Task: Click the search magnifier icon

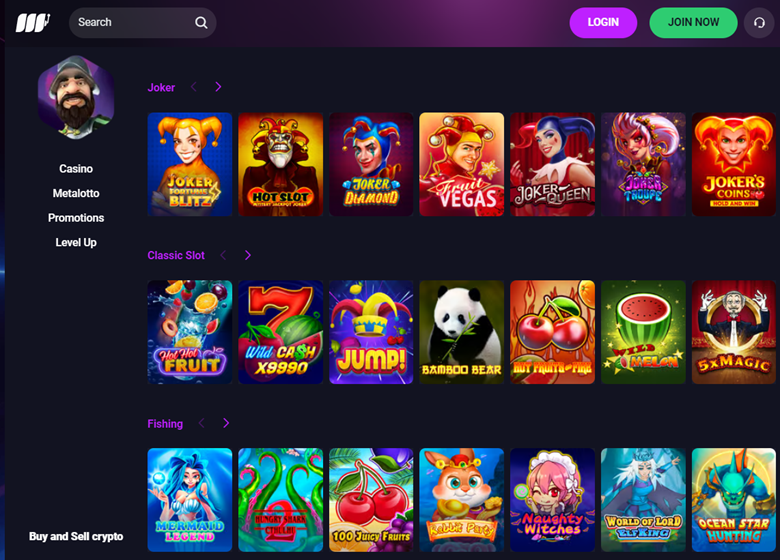Action: (x=201, y=22)
